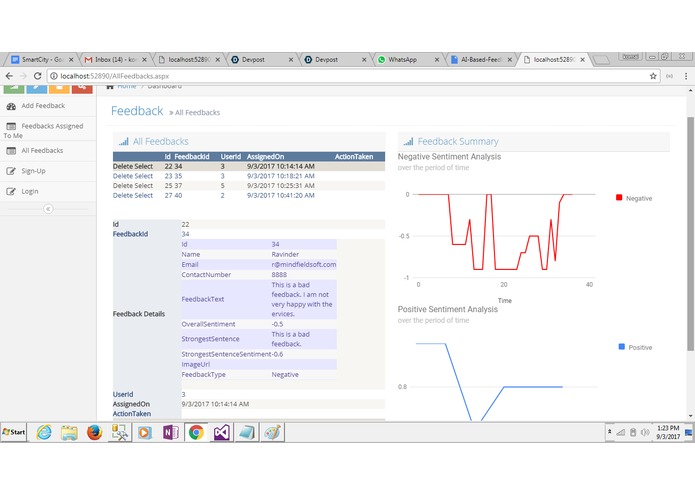Screen dimensions: 695x494
Task: Click the r@mindfieldsoft.com email value
Action: [x=304, y=265]
